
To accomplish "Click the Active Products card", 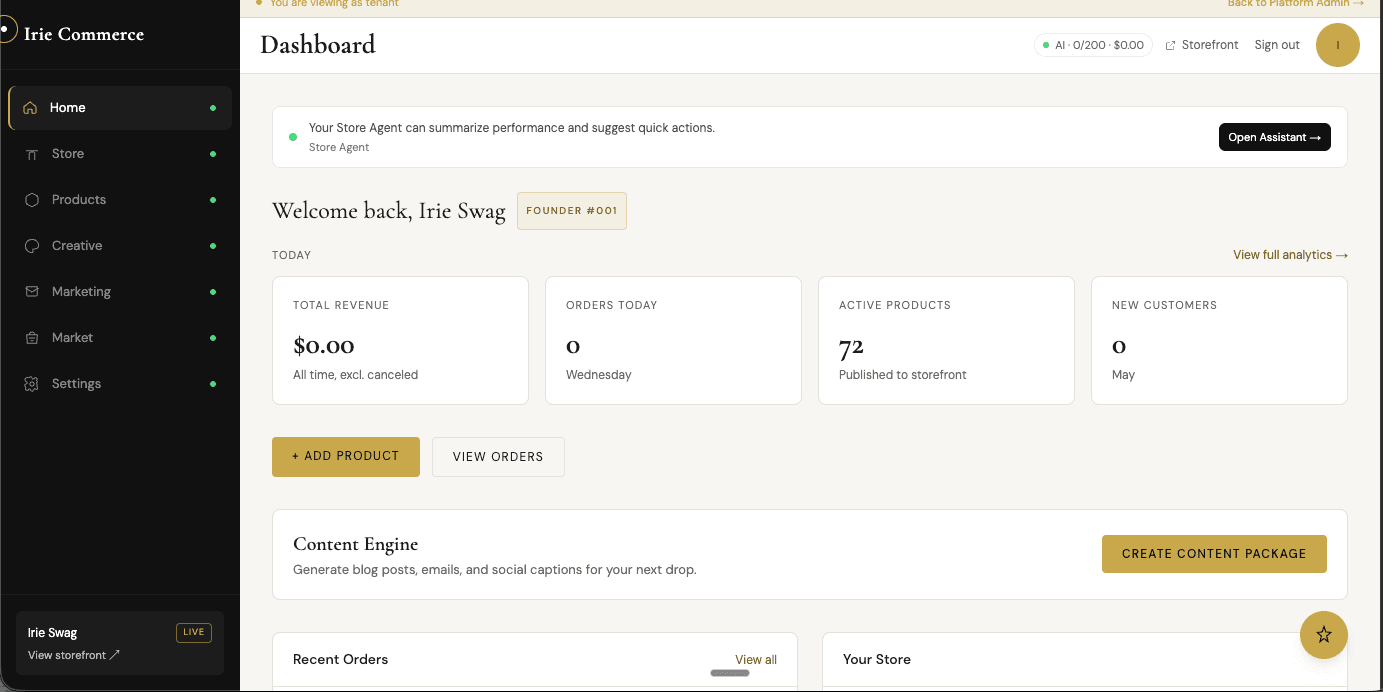I will coord(946,341).
